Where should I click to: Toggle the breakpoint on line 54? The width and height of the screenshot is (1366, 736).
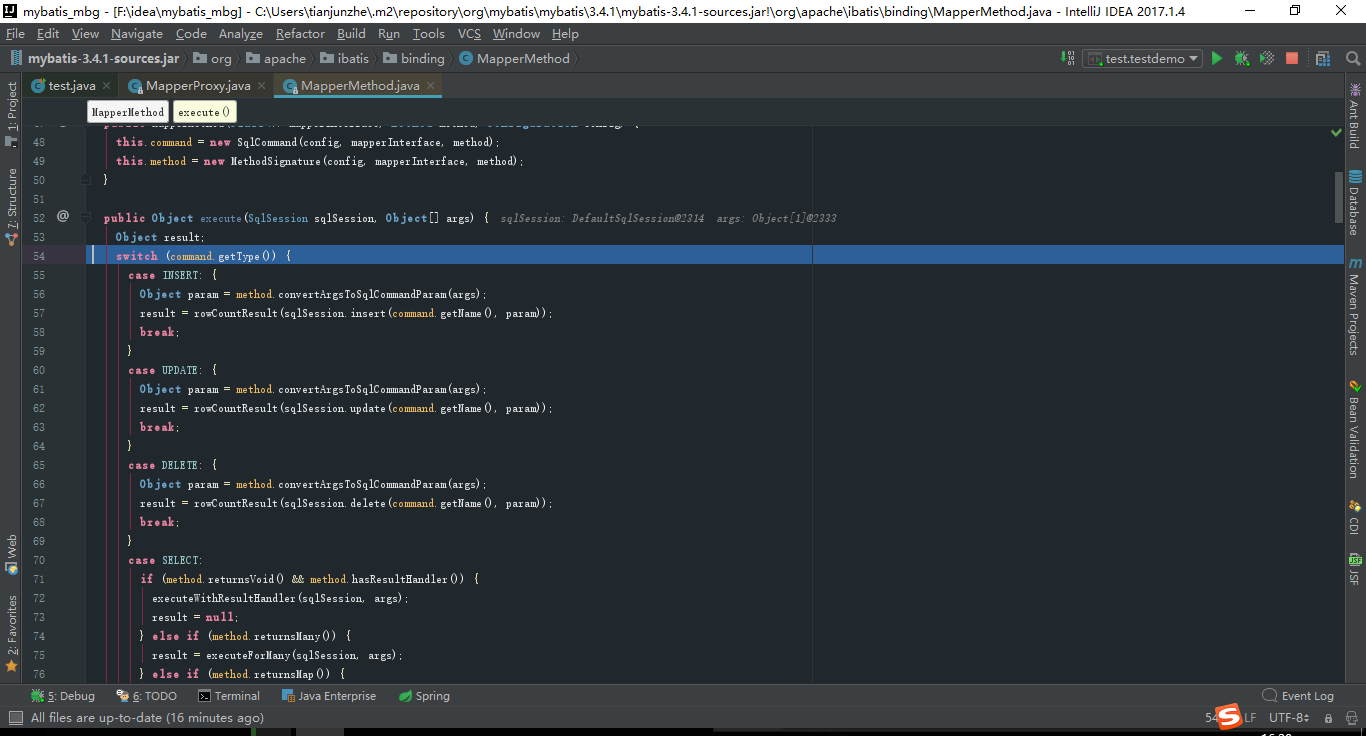click(x=60, y=255)
